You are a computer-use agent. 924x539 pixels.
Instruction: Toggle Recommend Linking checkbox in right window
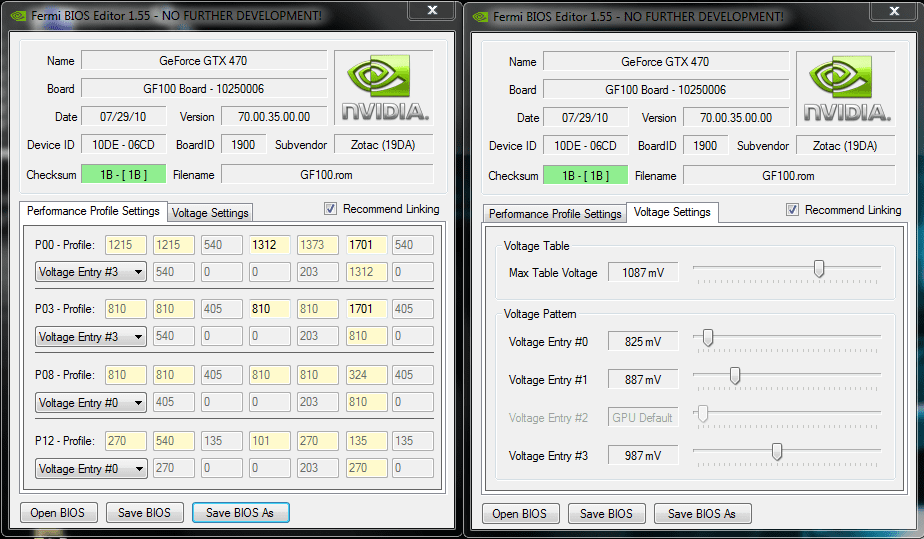point(793,210)
